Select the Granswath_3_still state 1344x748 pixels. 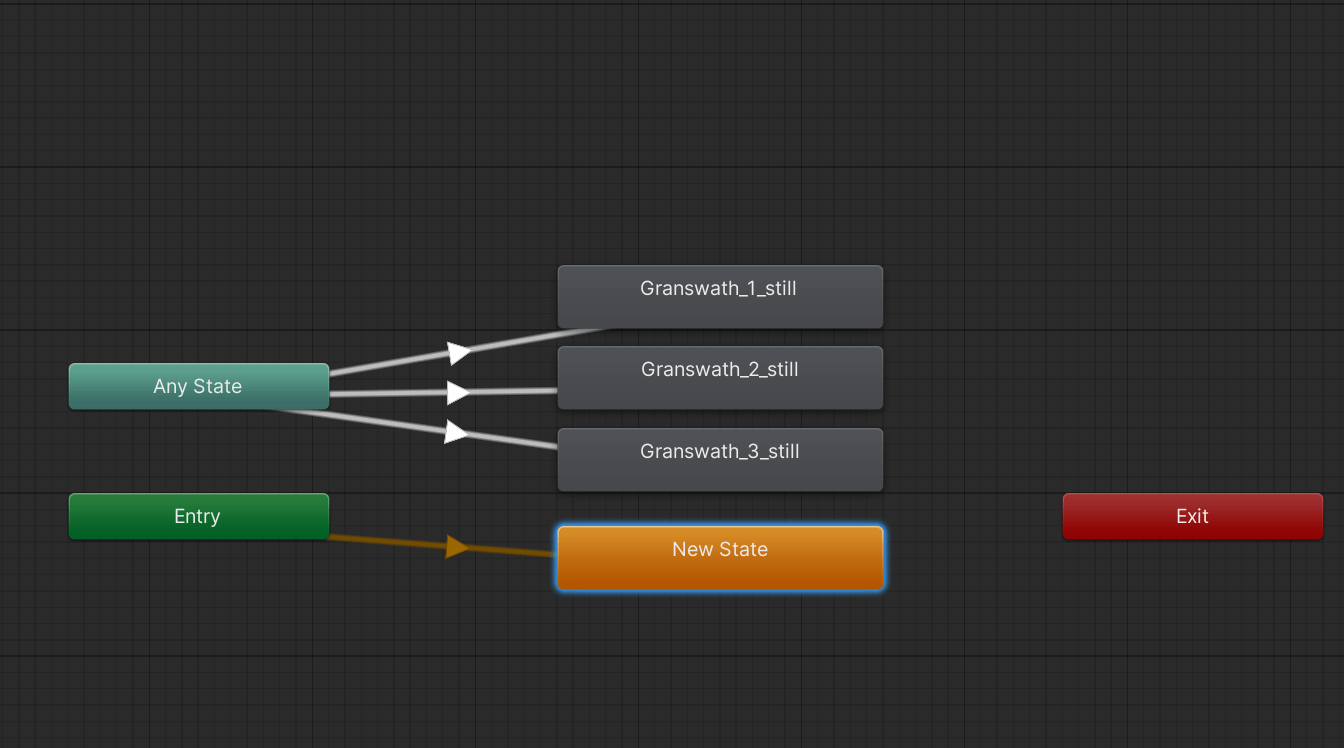[x=720, y=459]
